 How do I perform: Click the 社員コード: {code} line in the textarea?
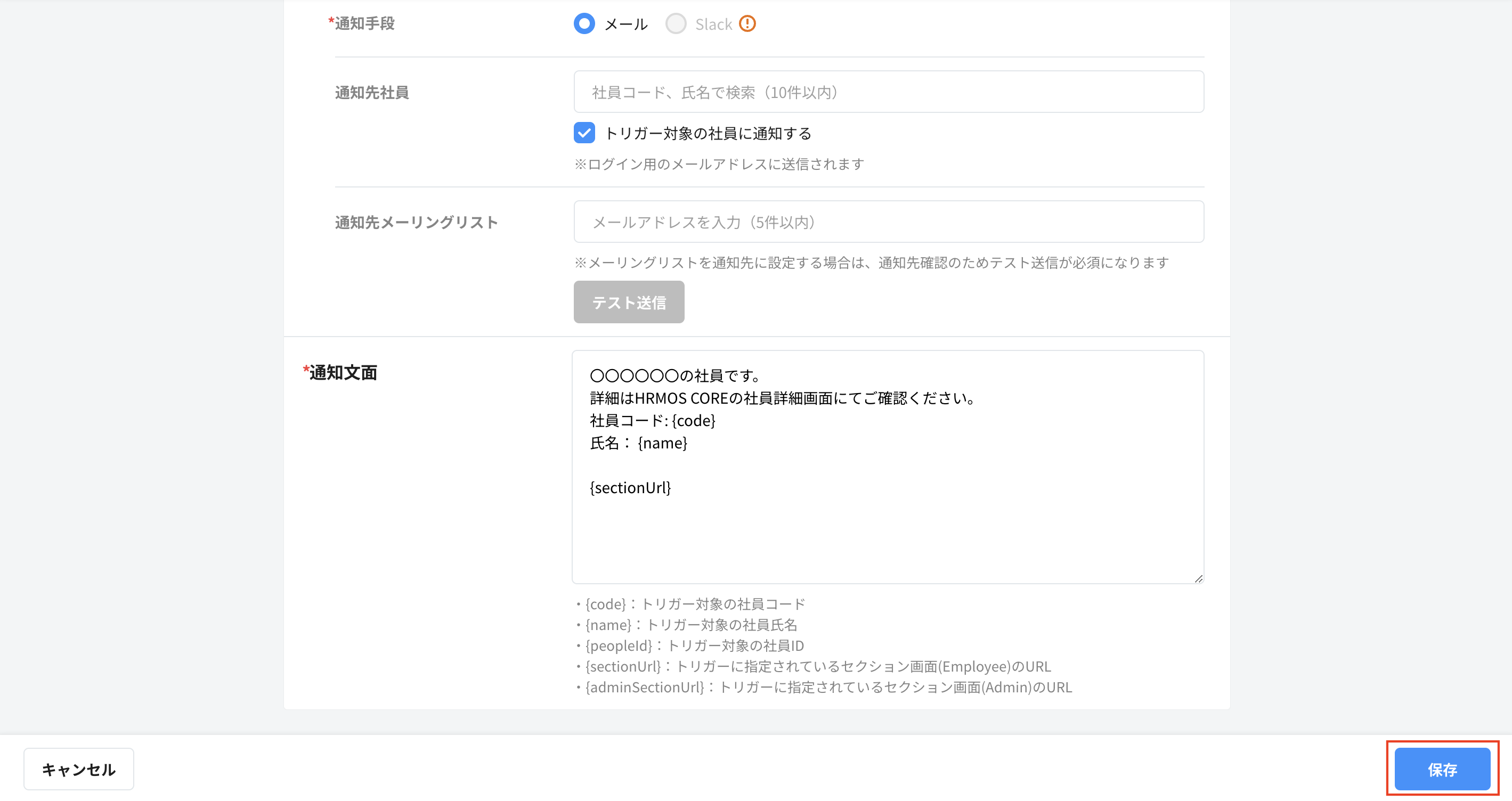click(652, 420)
